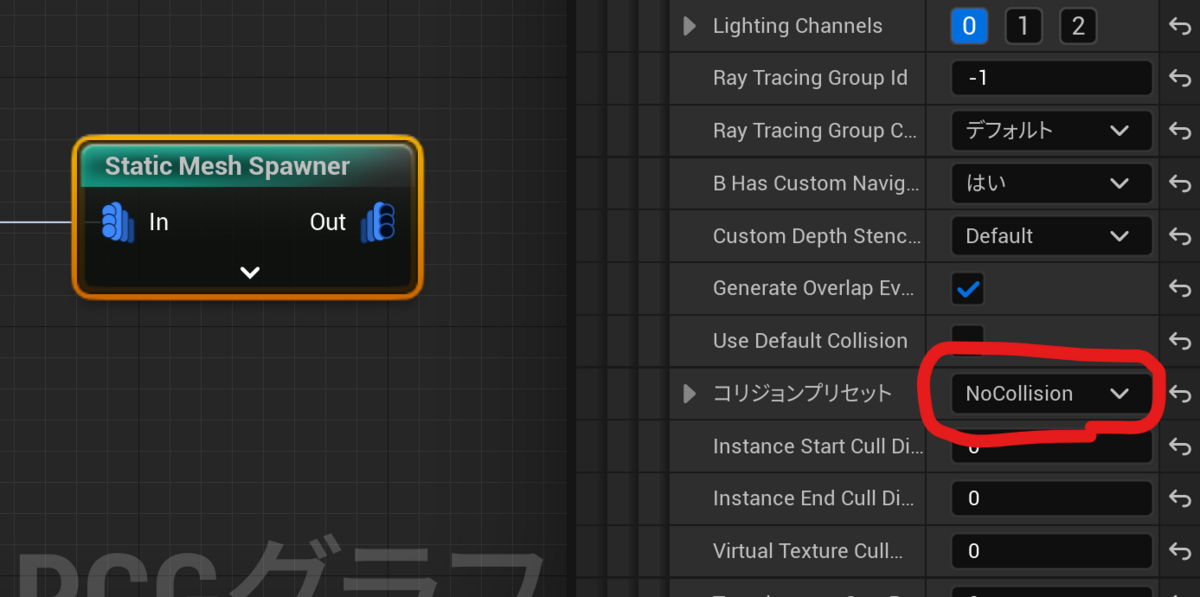Image resolution: width=1200 pixels, height=597 pixels.
Task: Click the Ray Tracing Group Id label
Action: [x=810, y=78]
